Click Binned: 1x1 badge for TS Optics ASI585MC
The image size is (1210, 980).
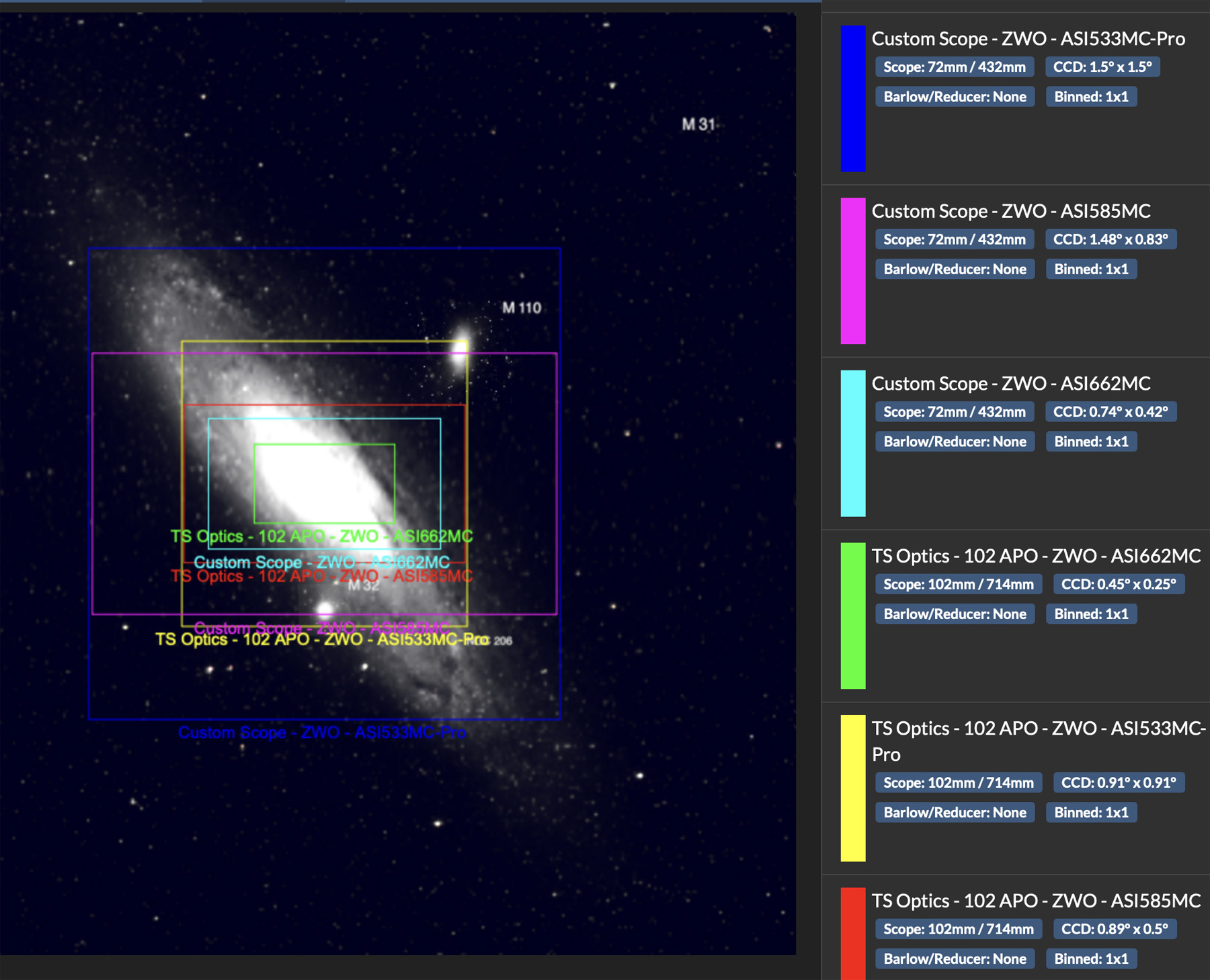pos(1091,959)
